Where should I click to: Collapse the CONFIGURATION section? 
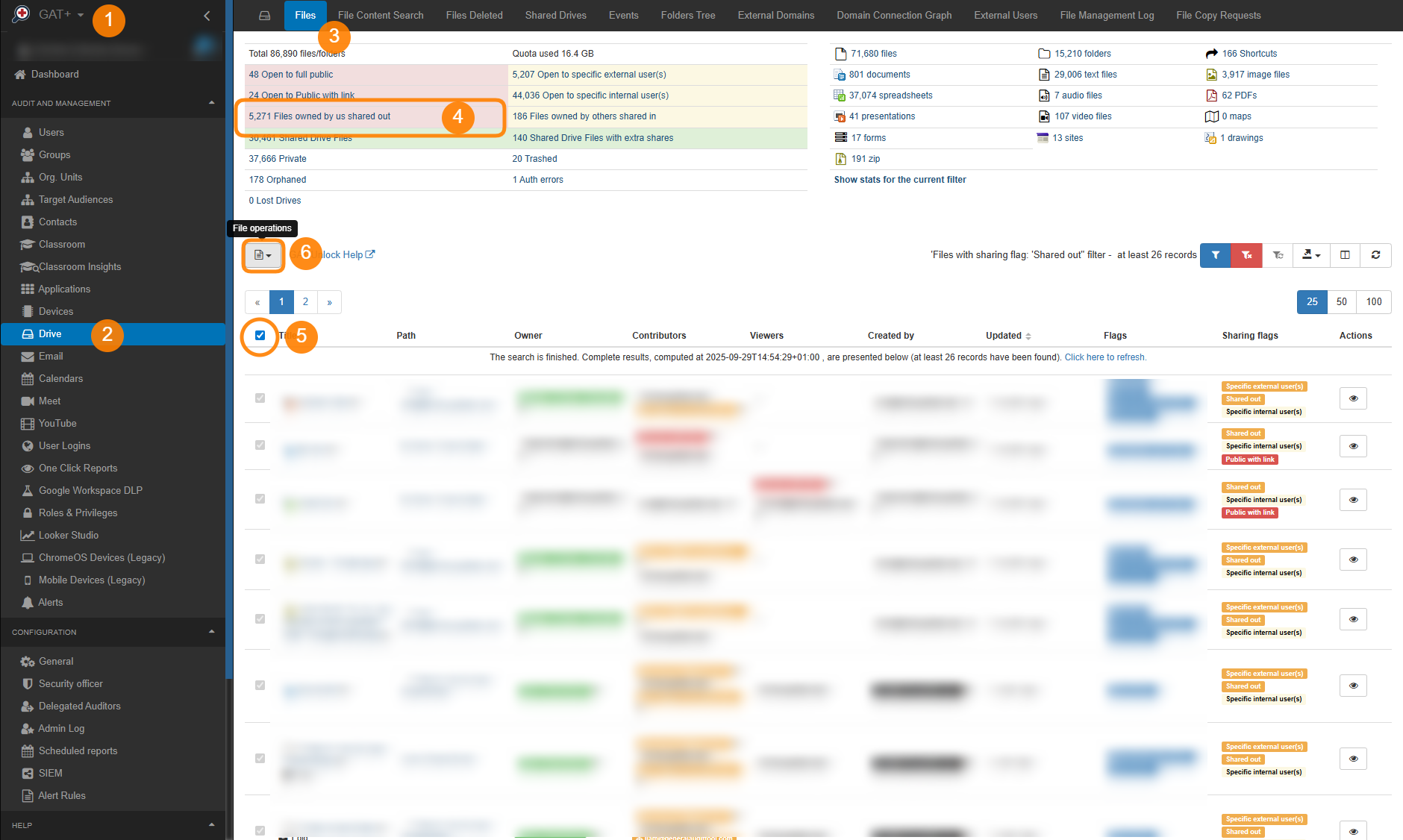(x=211, y=632)
